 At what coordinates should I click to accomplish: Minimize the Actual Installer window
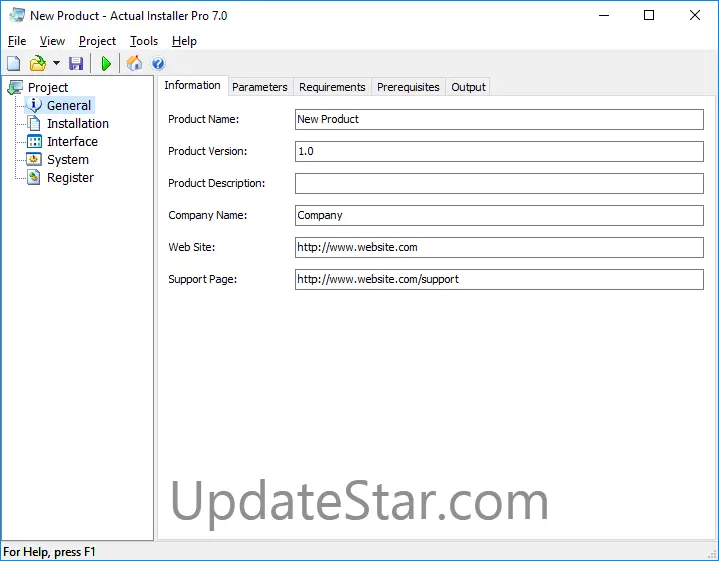604,15
